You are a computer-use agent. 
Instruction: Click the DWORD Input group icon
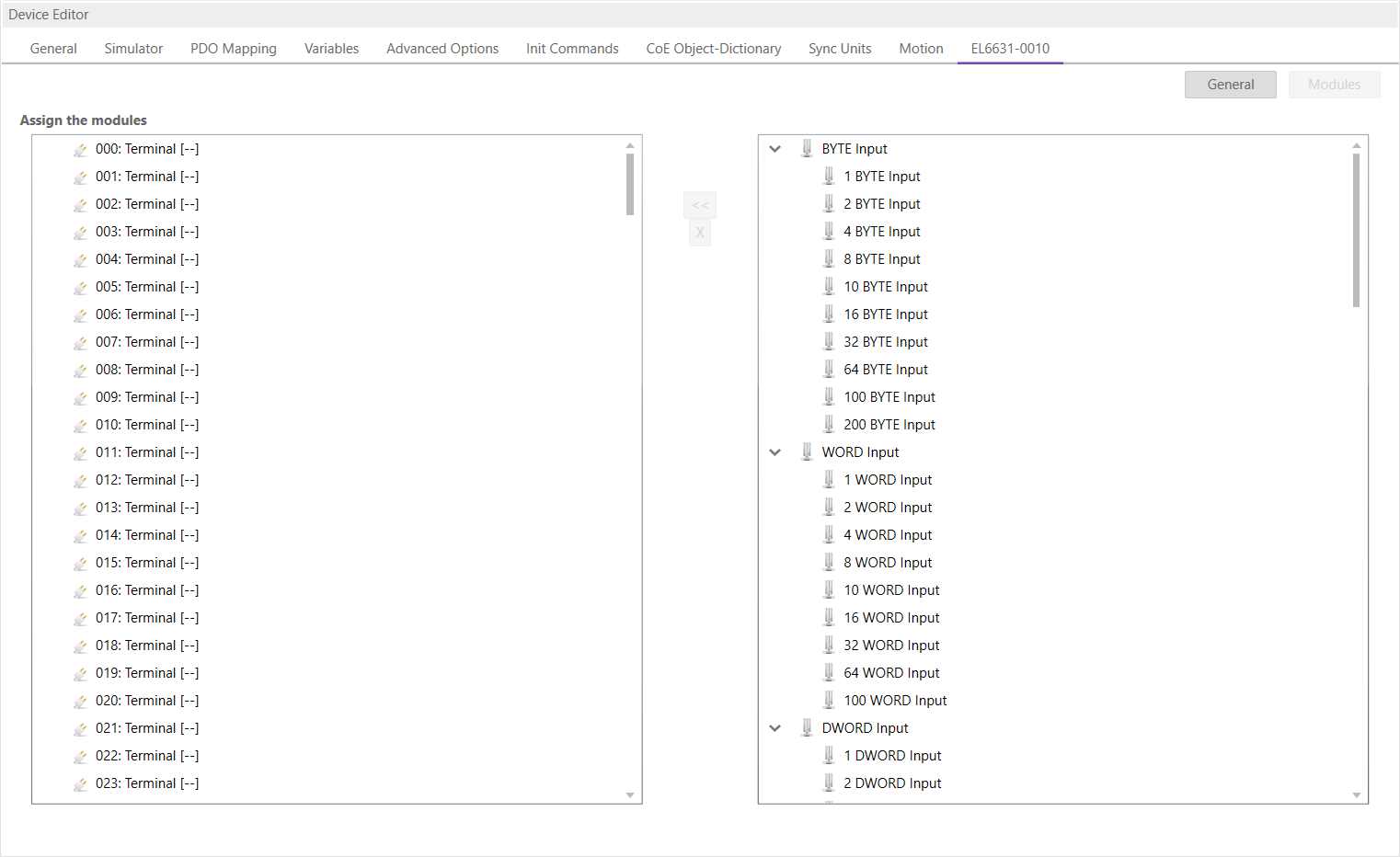807,728
